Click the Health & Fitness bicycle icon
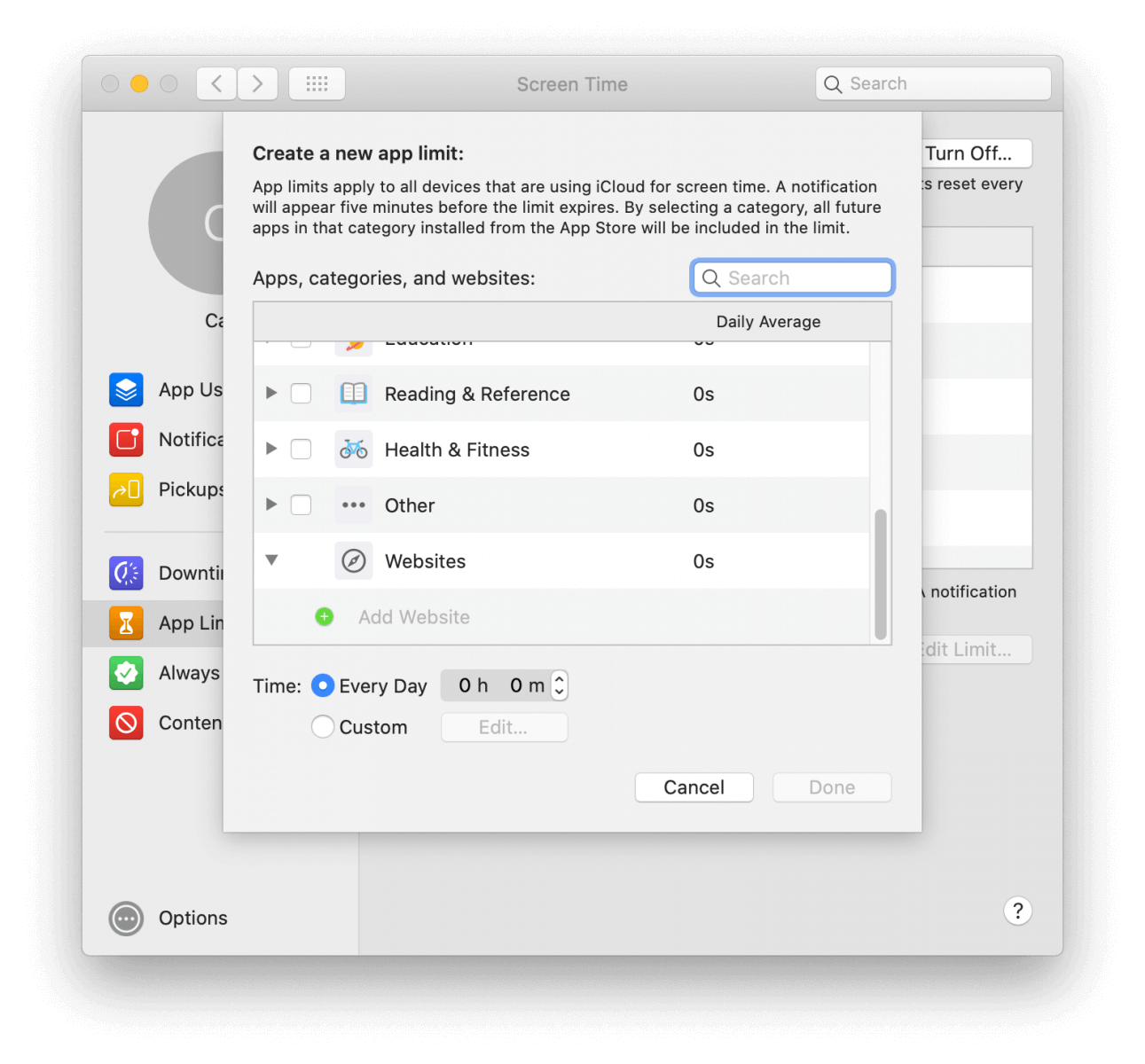 354,450
